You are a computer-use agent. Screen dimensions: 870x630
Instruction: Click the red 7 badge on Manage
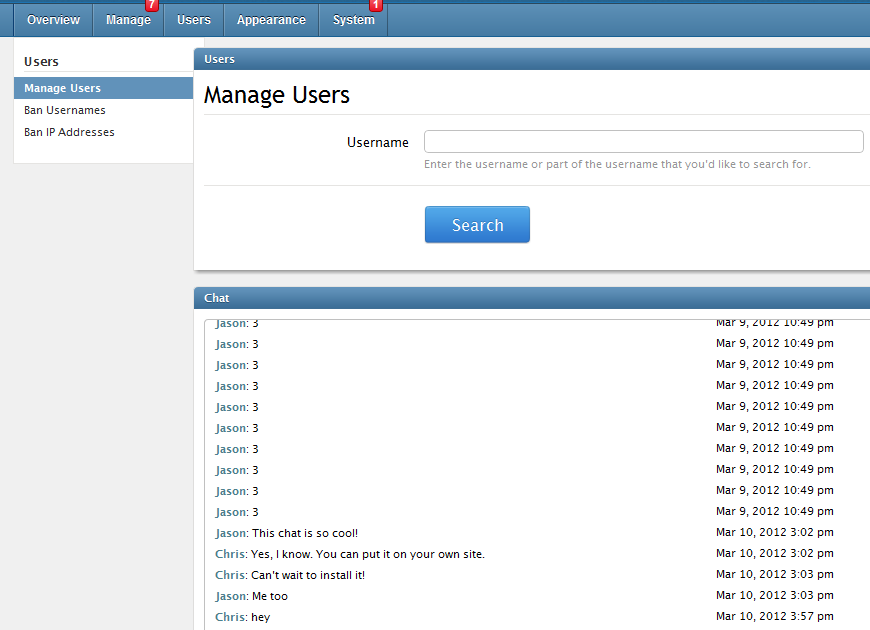pyautogui.click(x=152, y=5)
